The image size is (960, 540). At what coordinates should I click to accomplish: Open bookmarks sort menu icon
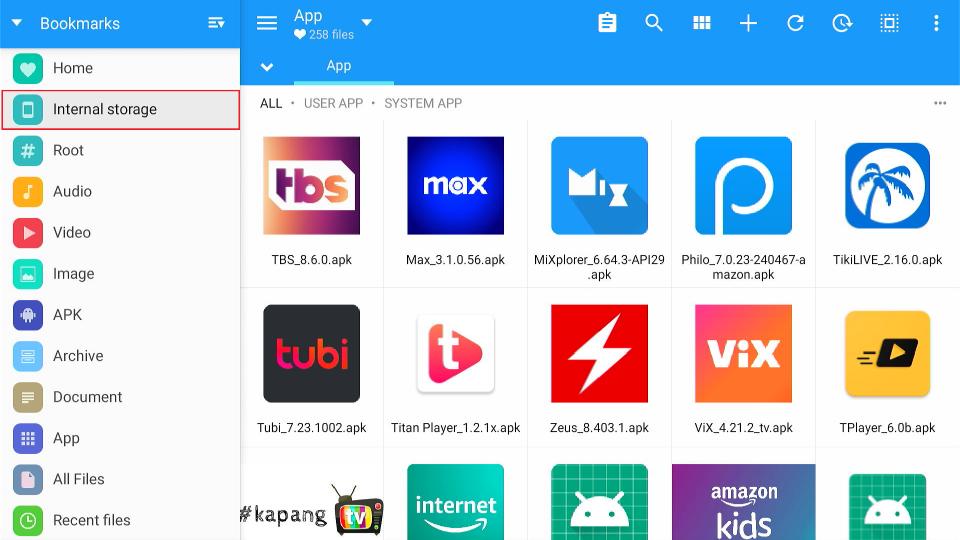(x=216, y=23)
